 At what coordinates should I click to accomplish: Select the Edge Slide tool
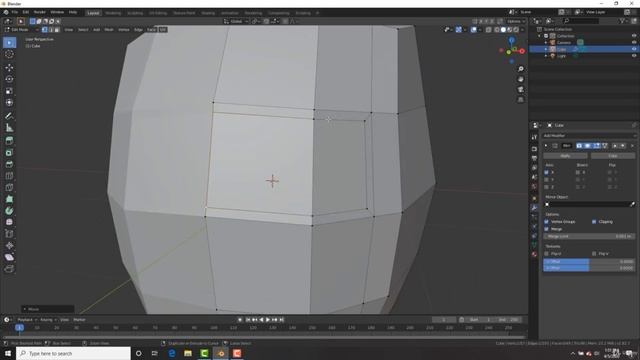(9, 234)
